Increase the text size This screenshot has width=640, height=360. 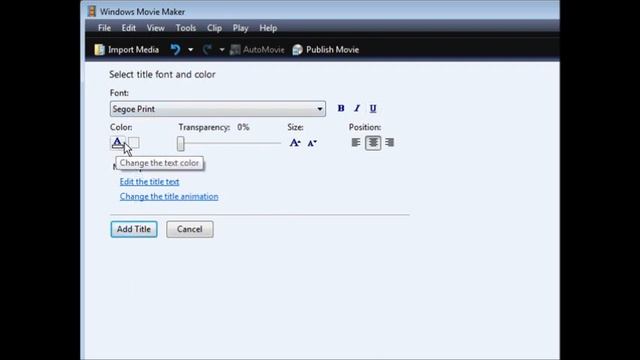coord(295,143)
